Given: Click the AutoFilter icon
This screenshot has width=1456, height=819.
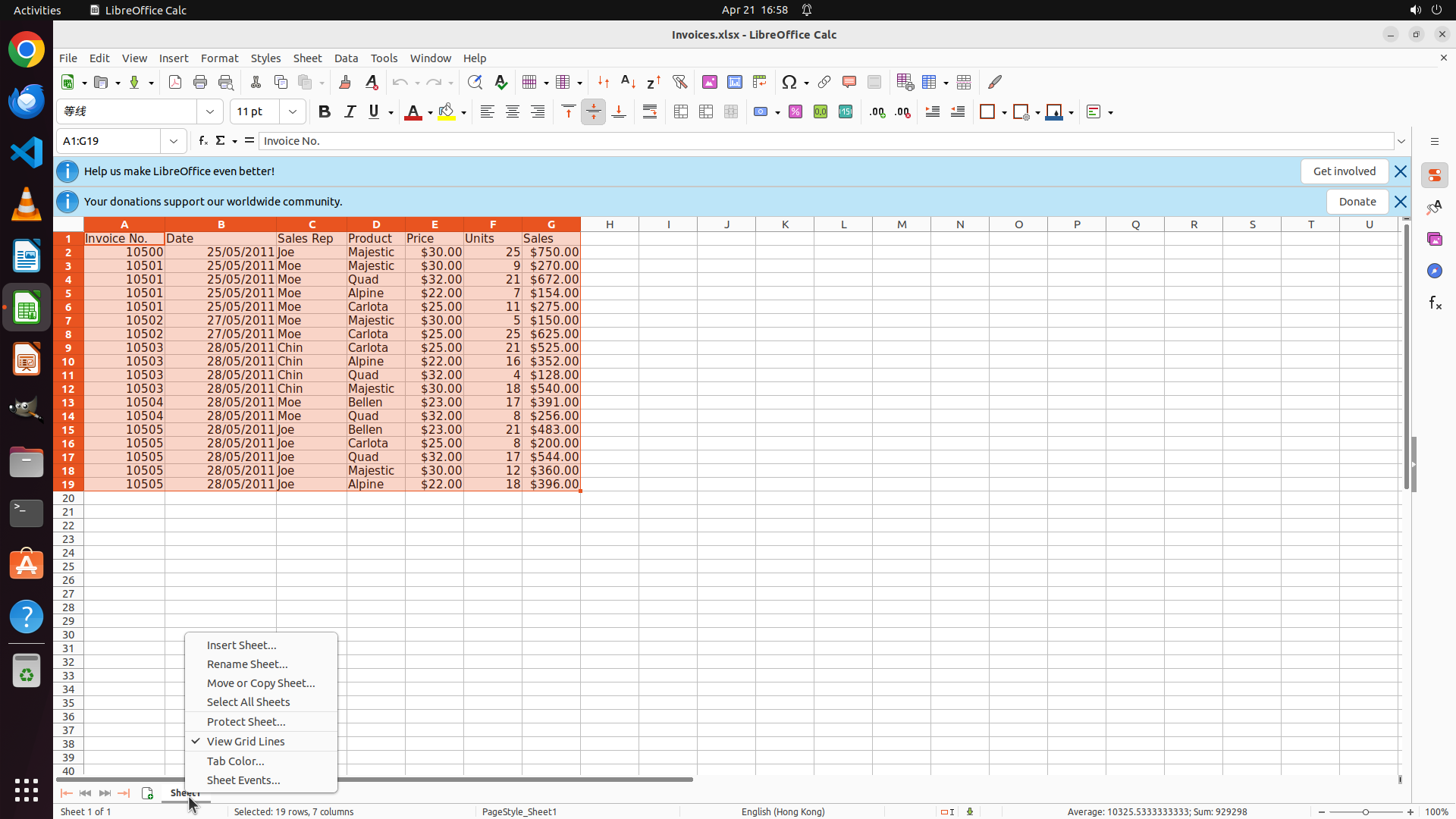Looking at the screenshot, I should 679,82.
